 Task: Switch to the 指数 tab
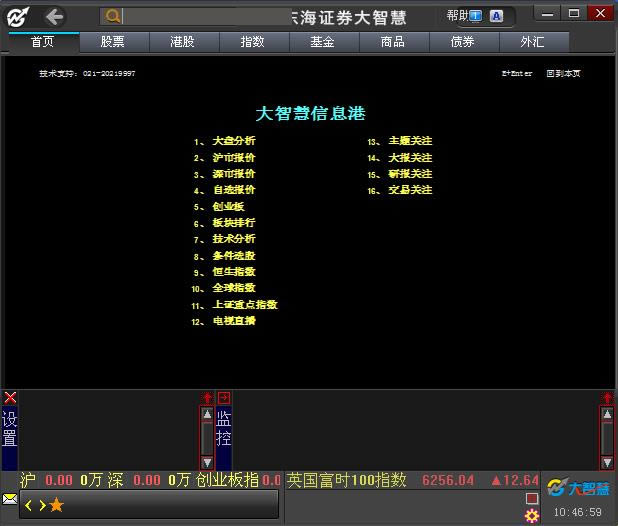(x=253, y=42)
